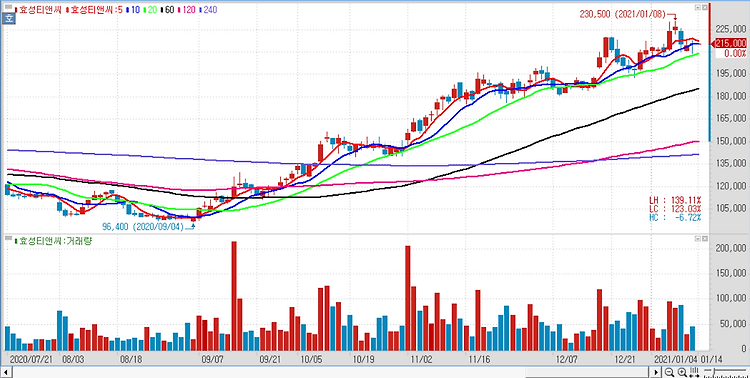The height and width of the screenshot is (378, 750).
Task: Click the 2021/01/04 date axis label
Action: coord(676,358)
